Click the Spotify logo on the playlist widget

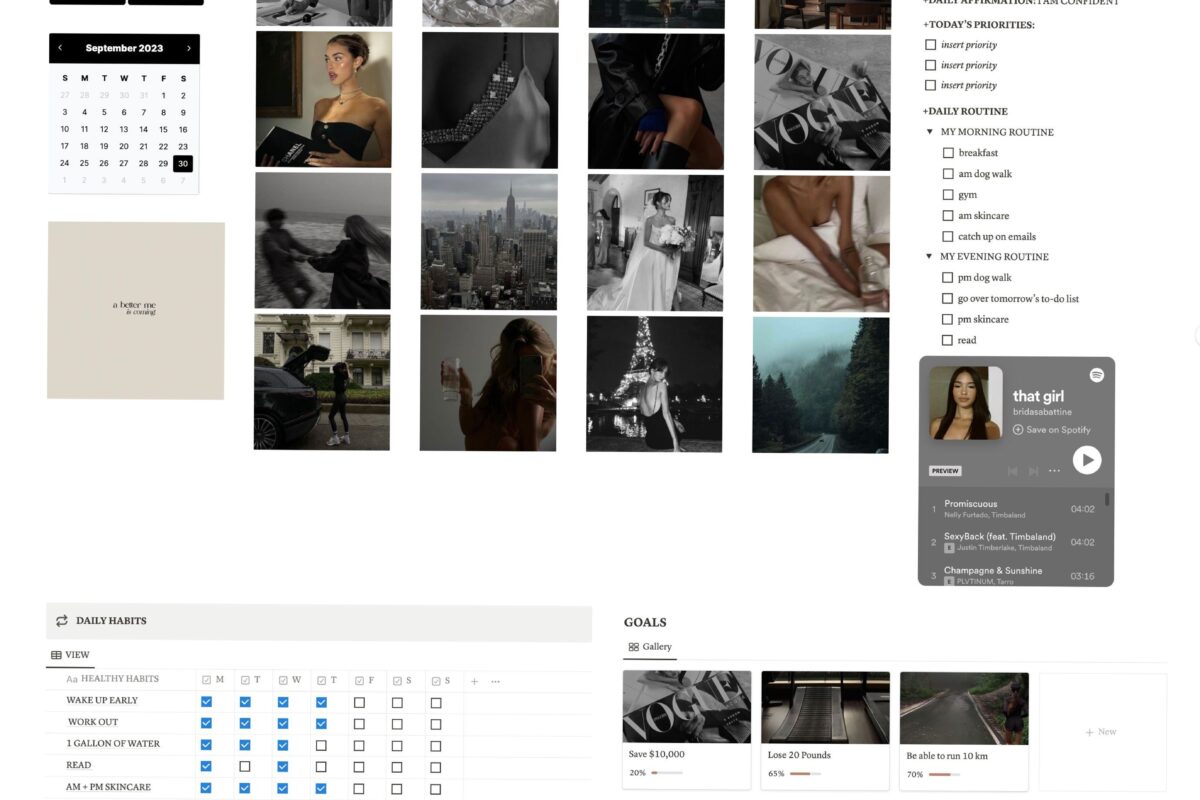(x=1097, y=375)
